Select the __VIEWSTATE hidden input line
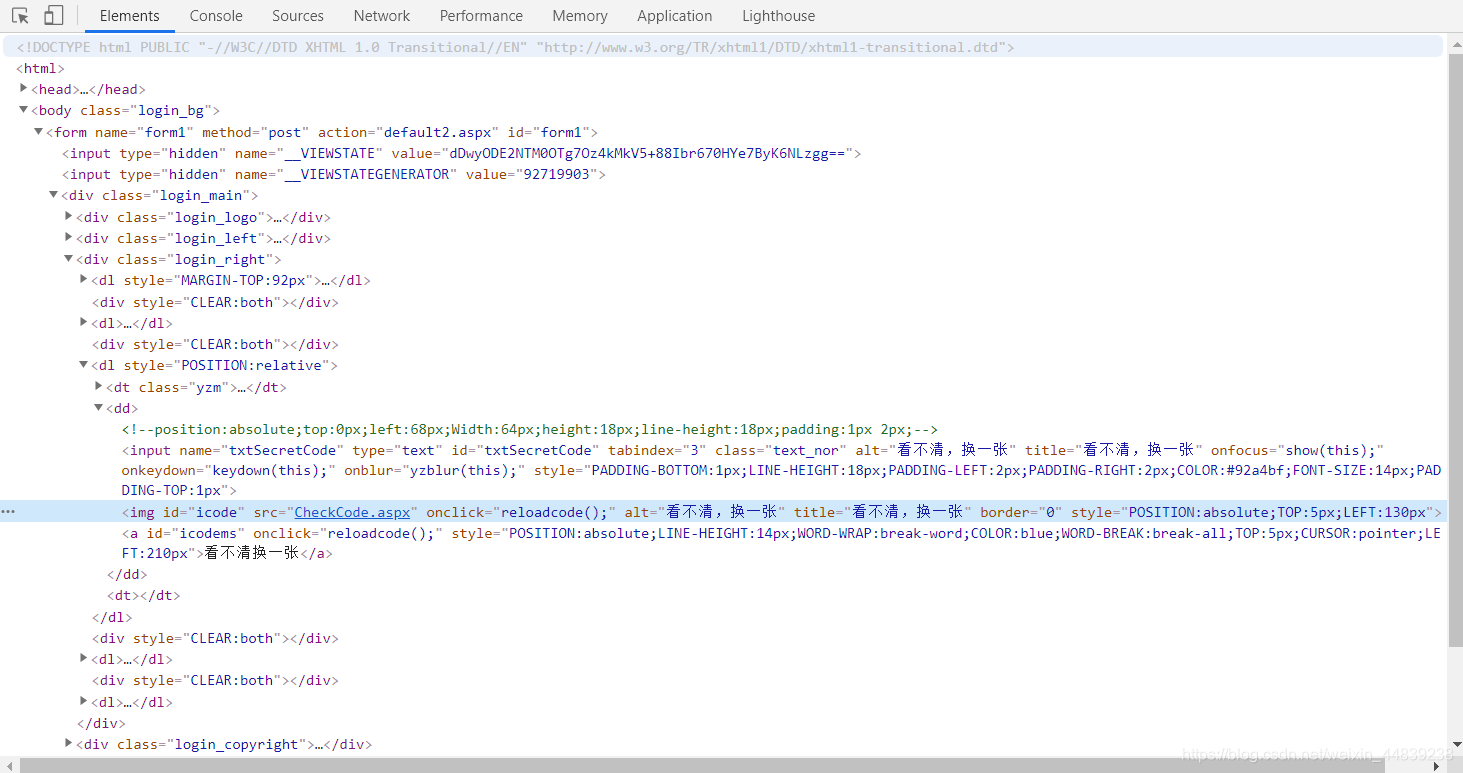Screen dimensions: 1463x773 point(461,153)
